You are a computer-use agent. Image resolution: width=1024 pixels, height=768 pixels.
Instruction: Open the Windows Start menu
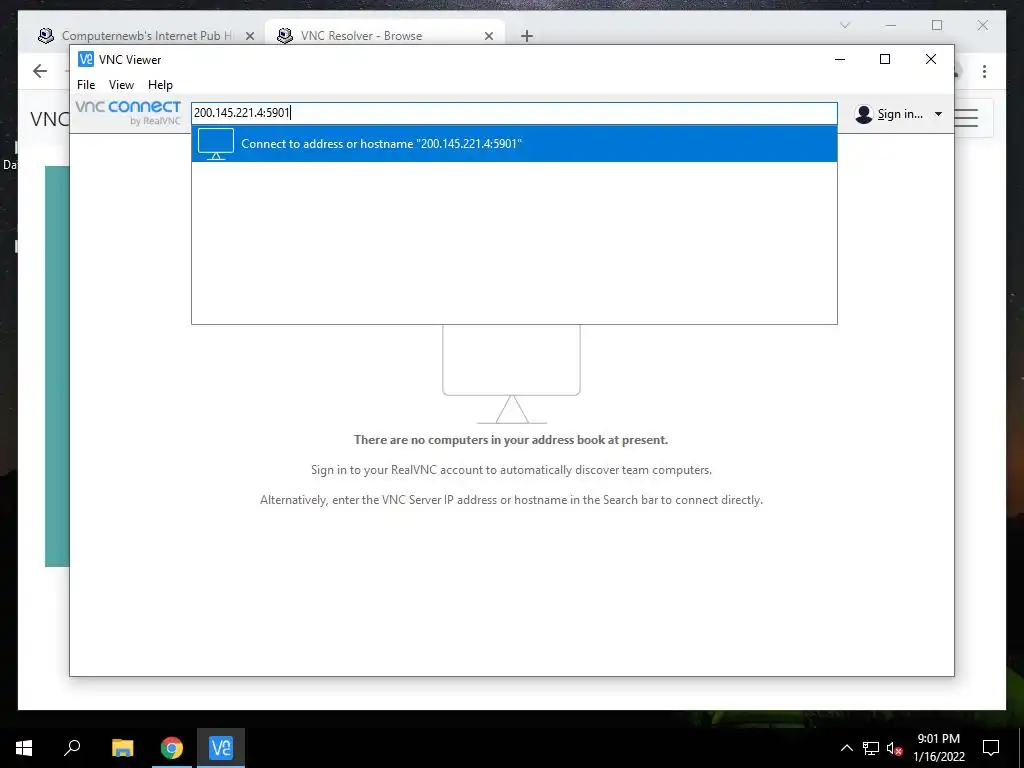24,748
